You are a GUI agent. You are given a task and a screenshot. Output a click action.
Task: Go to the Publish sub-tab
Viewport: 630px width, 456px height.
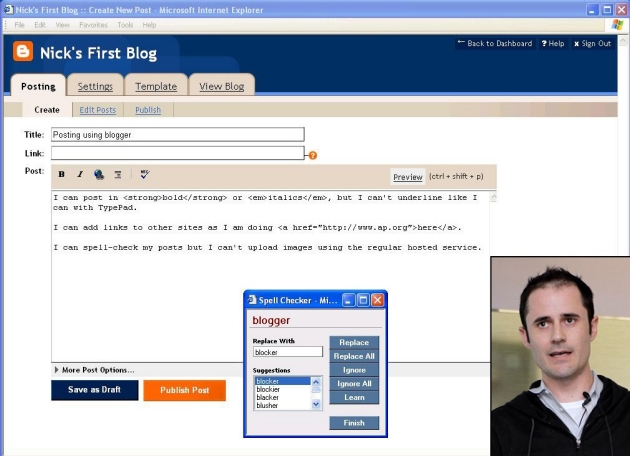[x=148, y=110]
